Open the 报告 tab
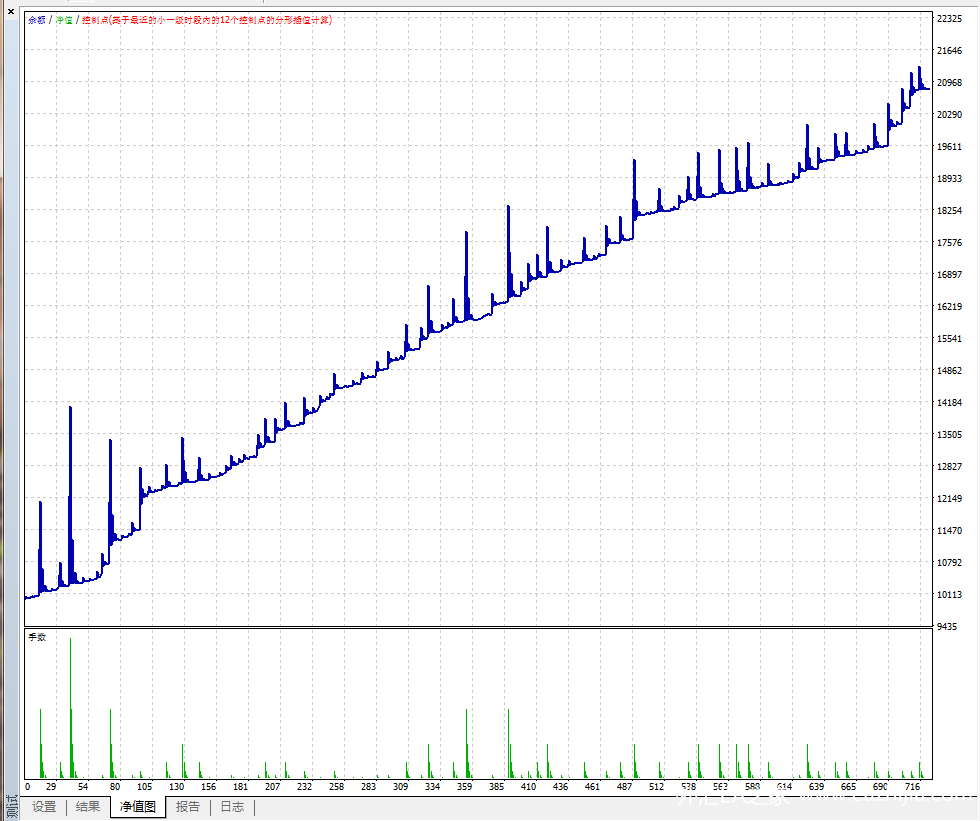 (x=188, y=807)
